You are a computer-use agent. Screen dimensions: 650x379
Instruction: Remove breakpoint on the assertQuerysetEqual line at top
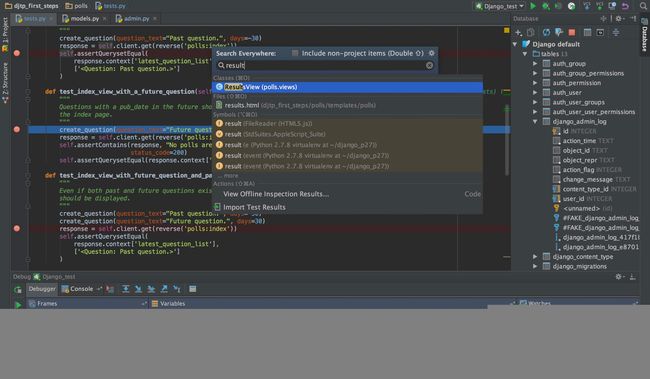click(17, 53)
